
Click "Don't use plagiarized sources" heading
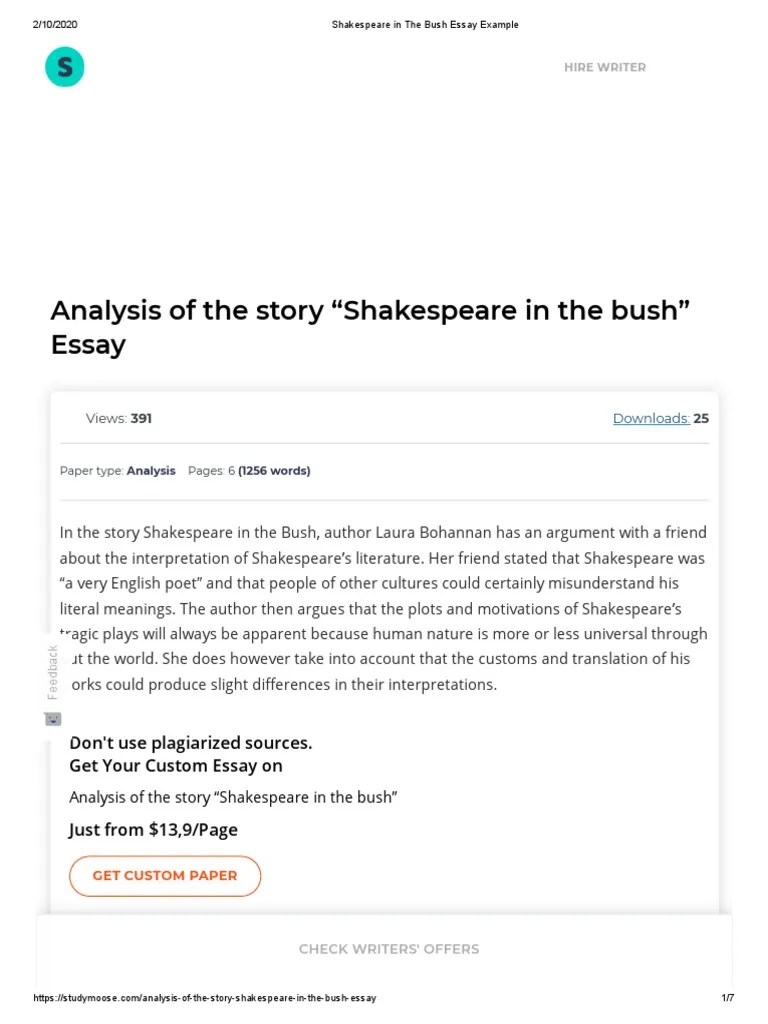pyautogui.click(x=190, y=742)
